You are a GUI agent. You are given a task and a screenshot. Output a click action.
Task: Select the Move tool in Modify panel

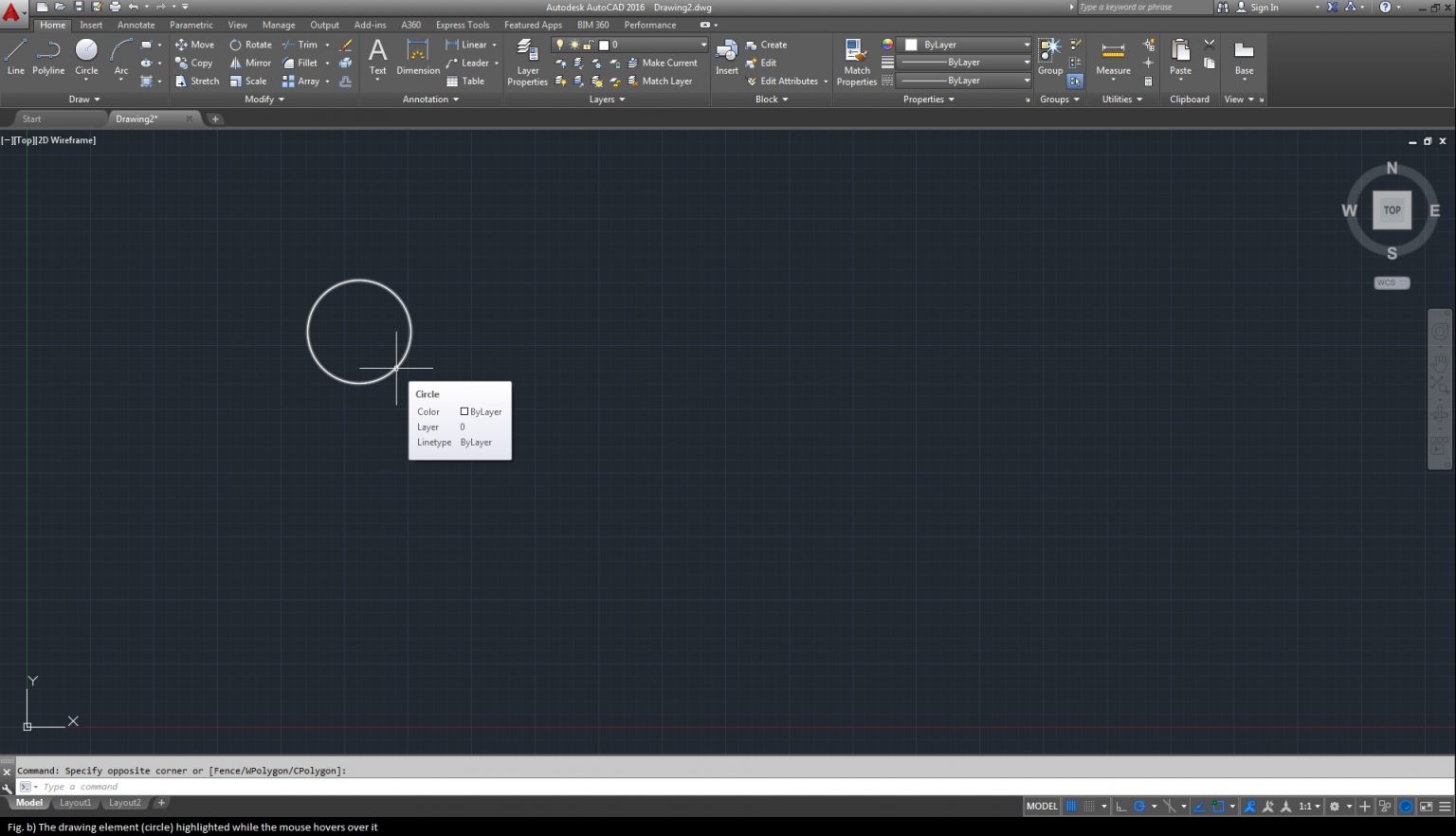(194, 45)
